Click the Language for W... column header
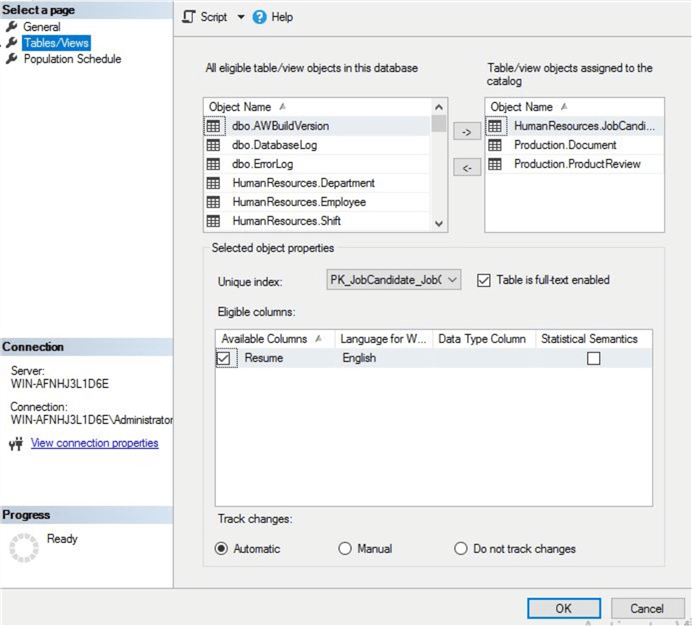Image resolution: width=692 pixels, height=626 pixels. coord(384,339)
